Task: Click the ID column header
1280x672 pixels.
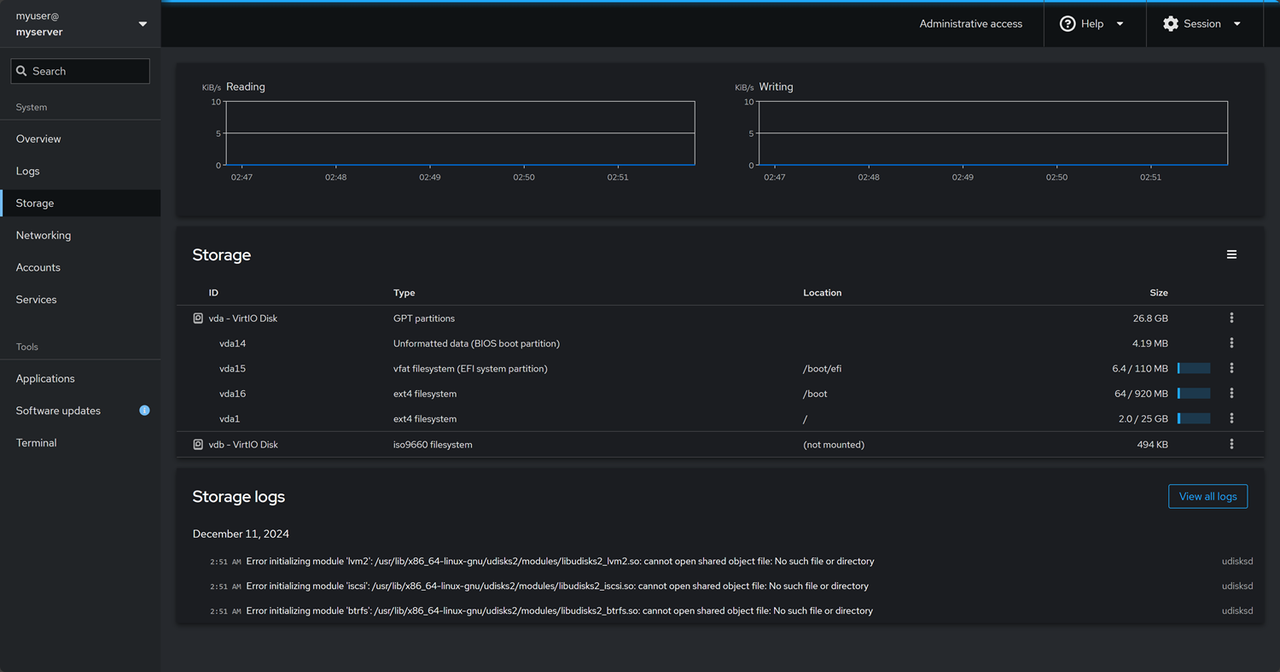Action: (213, 293)
